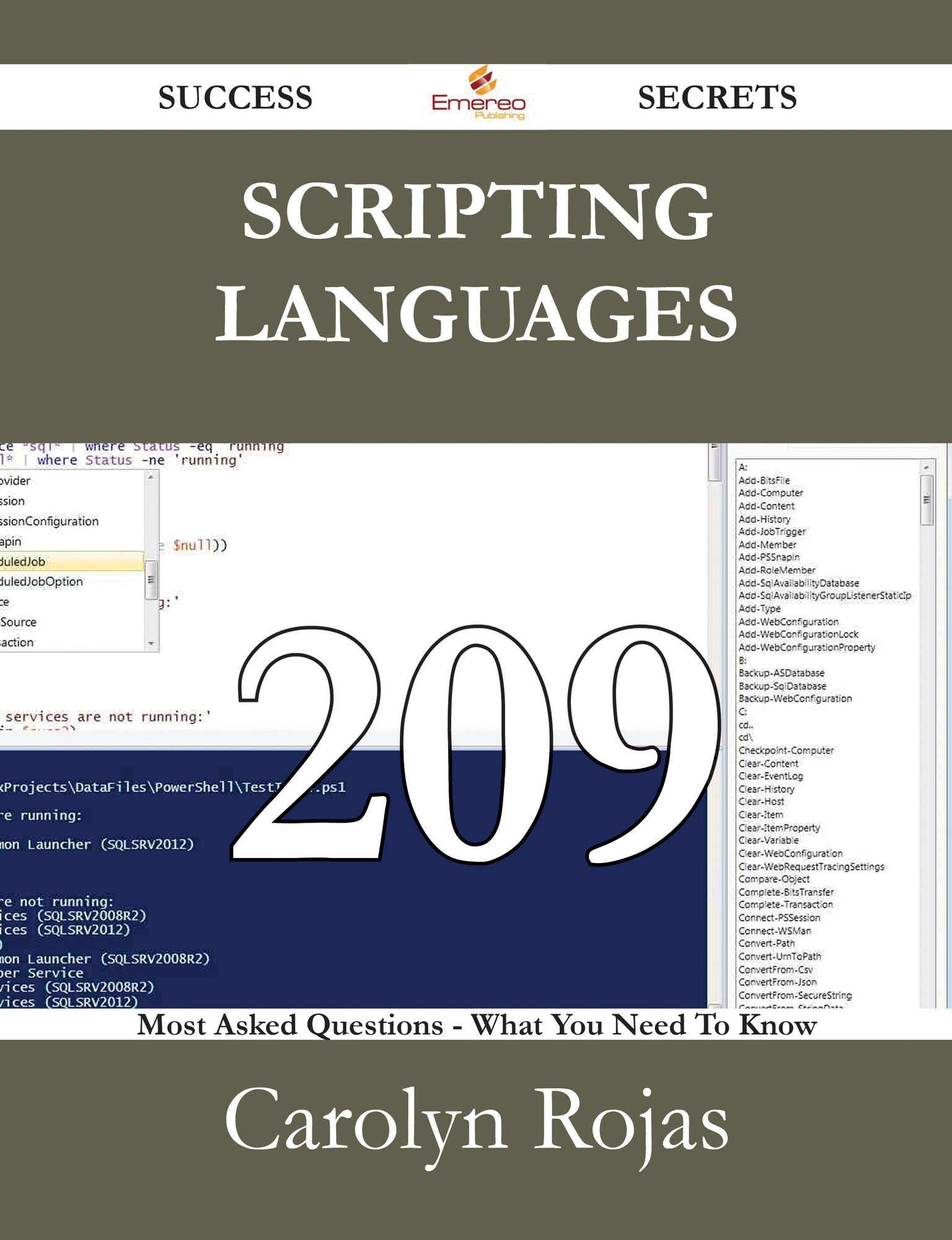Select Clear-EventLog from the commands list

click(770, 776)
